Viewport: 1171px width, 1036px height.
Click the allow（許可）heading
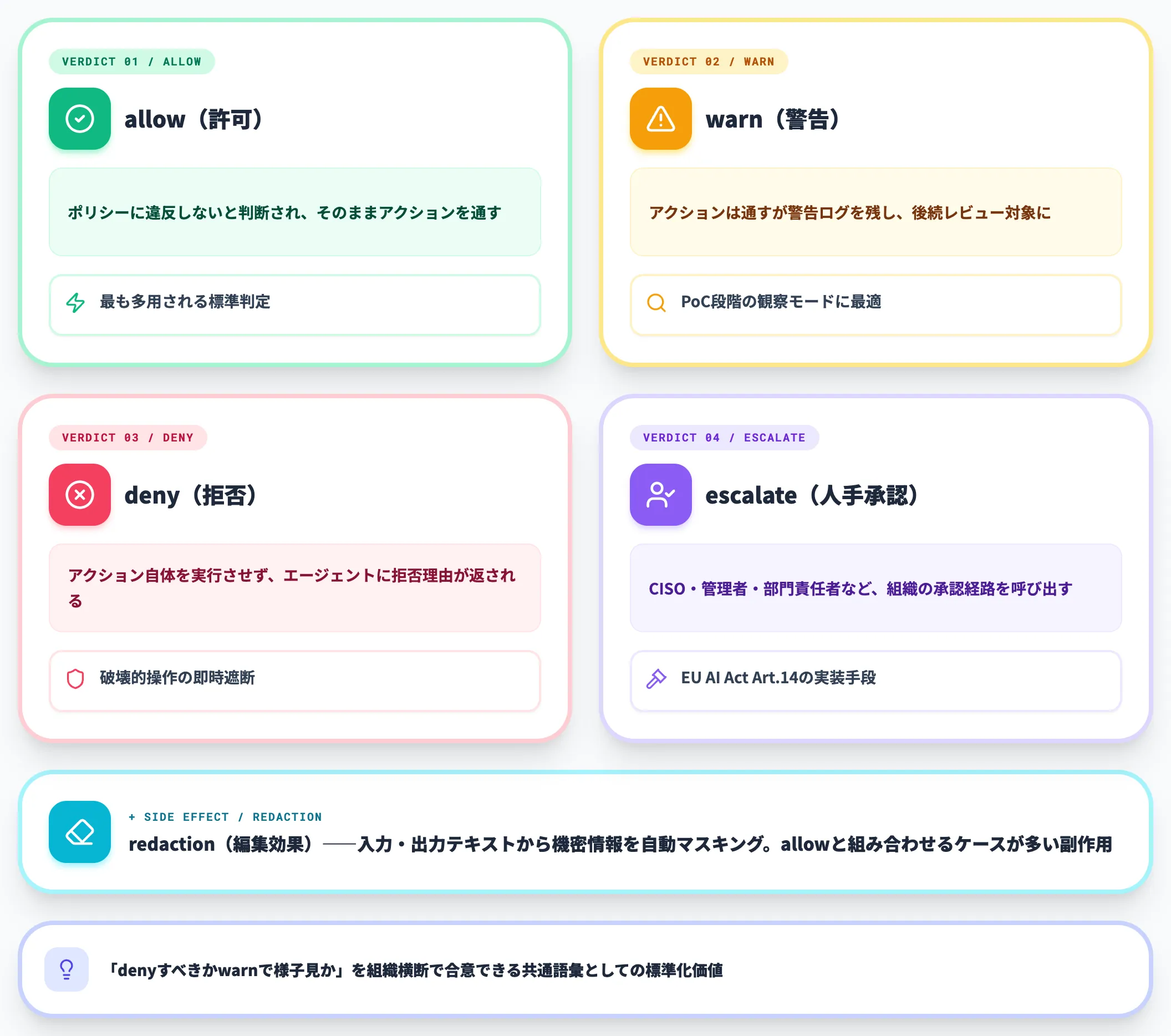[195, 119]
